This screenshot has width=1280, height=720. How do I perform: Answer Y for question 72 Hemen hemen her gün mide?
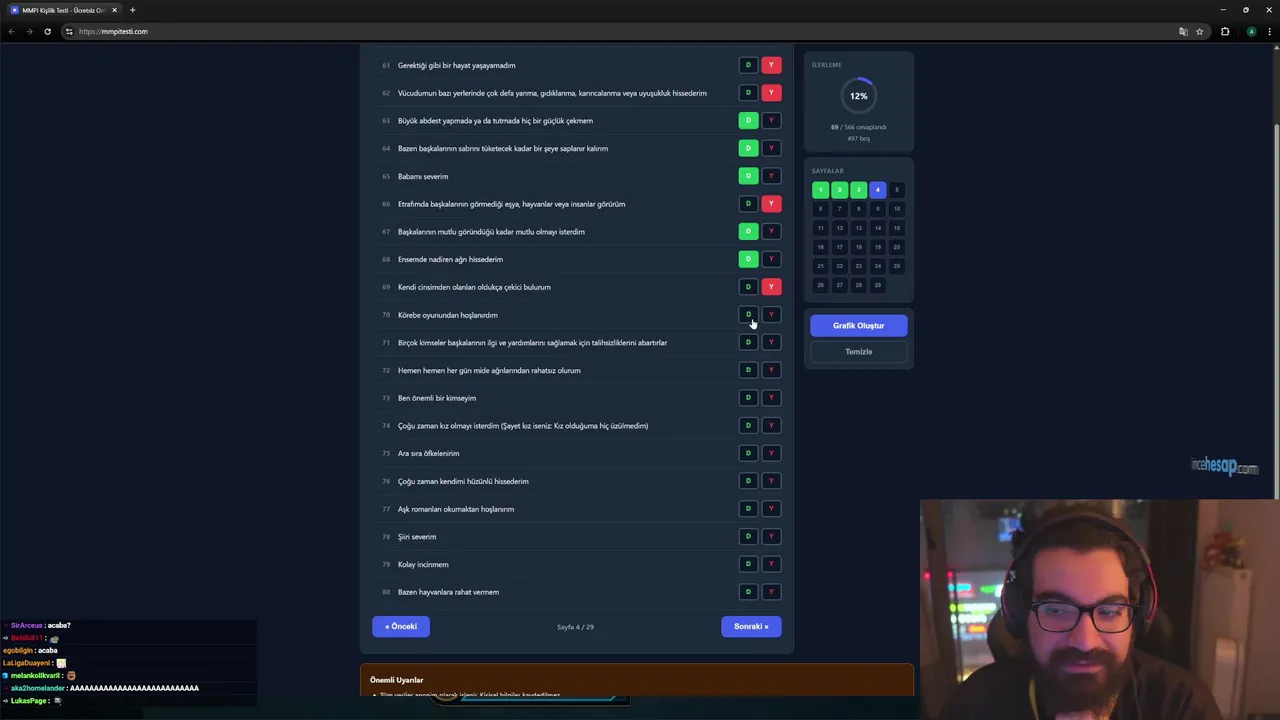[771, 370]
